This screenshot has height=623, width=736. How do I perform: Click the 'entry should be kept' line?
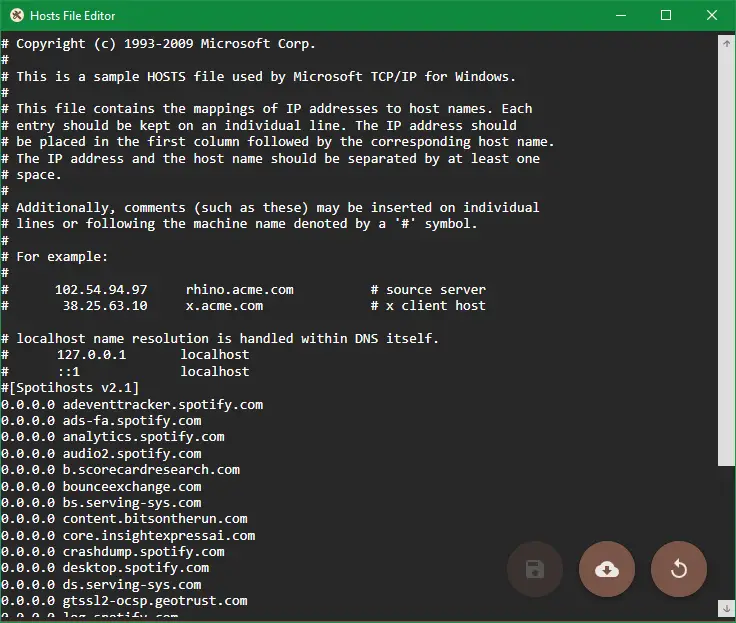[259, 126]
